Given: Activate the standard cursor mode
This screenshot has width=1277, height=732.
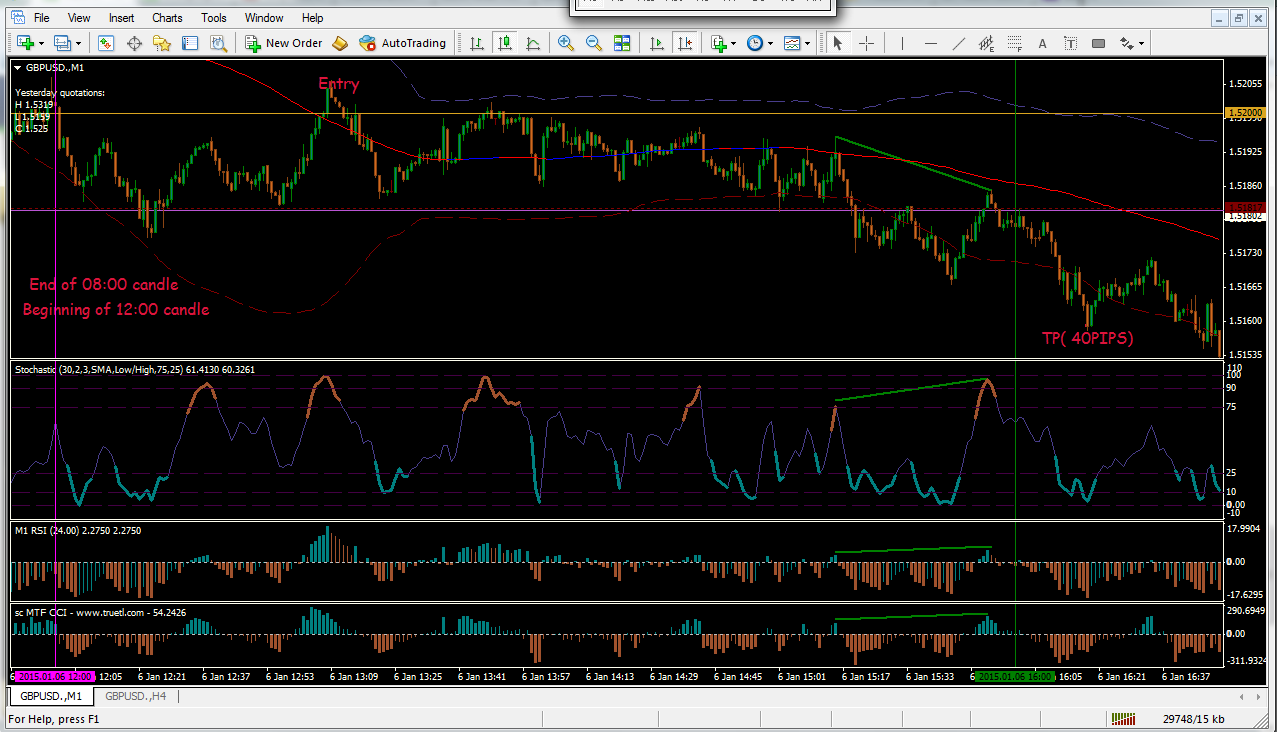Looking at the screenshot, I should click(838, 43).
